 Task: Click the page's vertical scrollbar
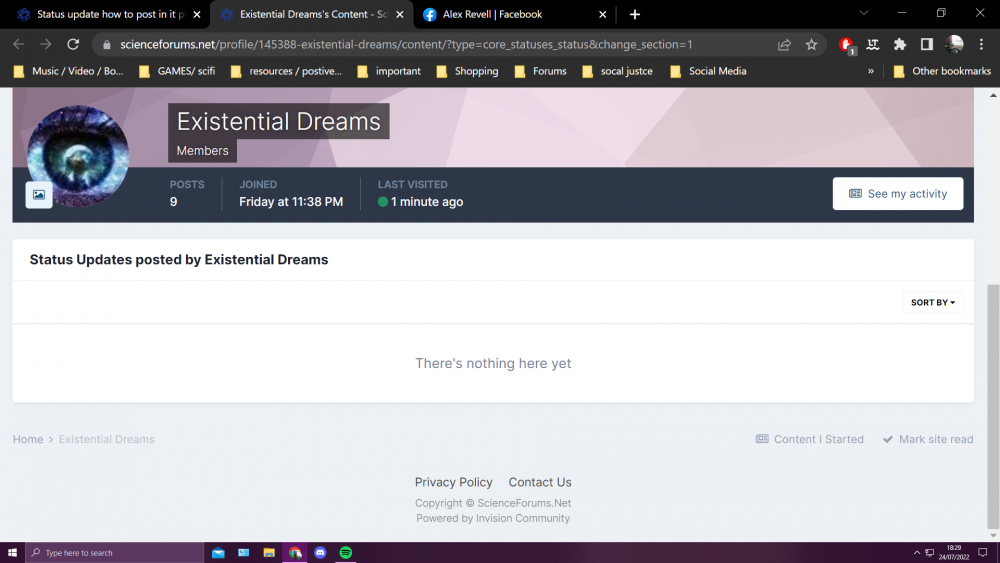point(992,300)
